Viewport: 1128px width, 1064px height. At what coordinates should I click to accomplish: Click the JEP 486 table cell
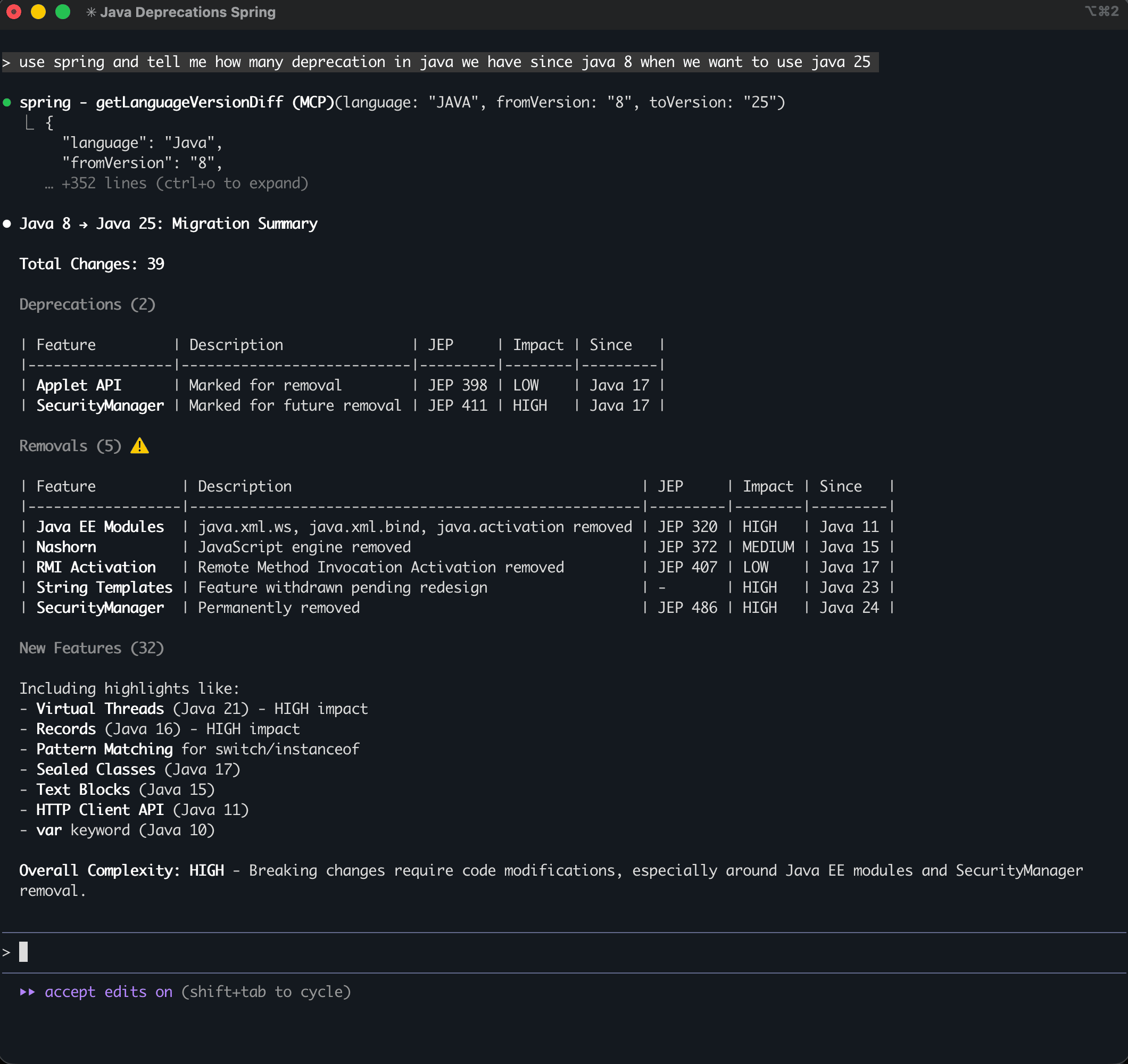(687, 608)
